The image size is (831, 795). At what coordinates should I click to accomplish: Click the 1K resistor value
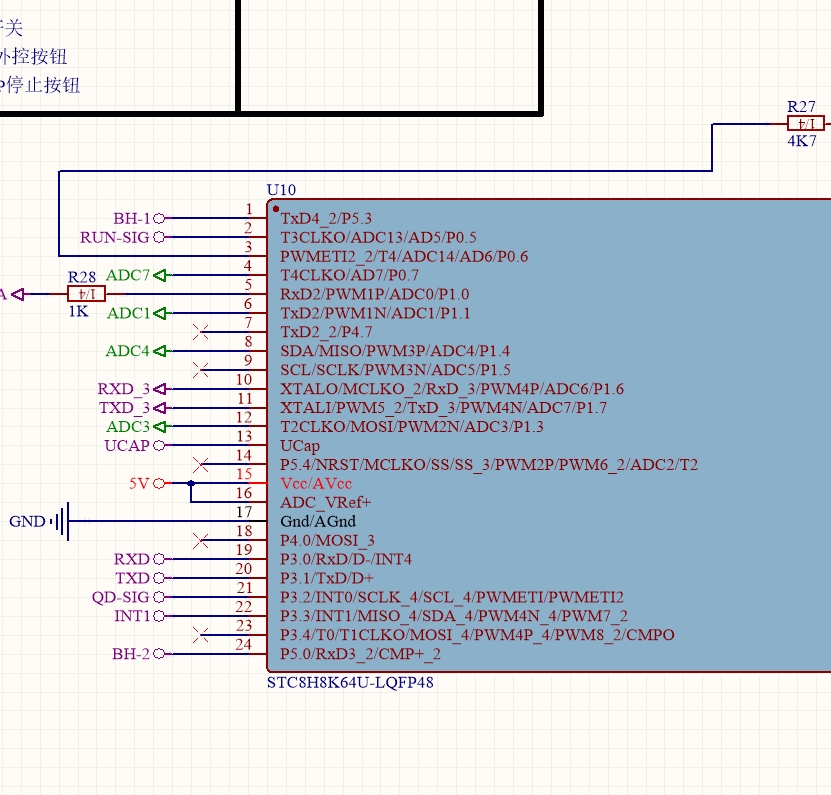tap(78, 311)
